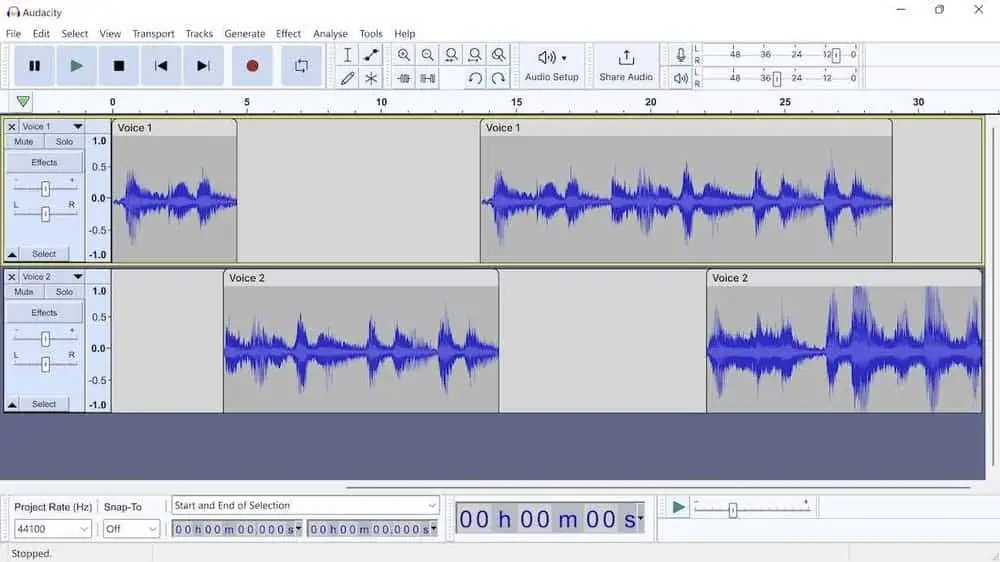Solo the Voice 2 track

(x=64, y=292)
